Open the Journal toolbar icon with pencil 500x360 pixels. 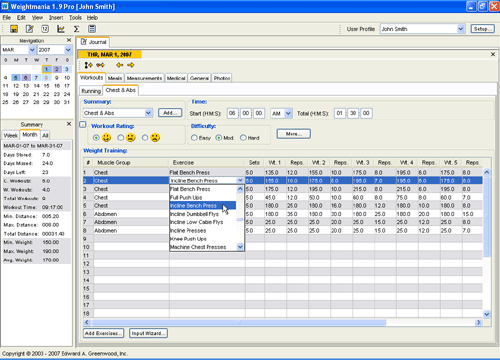(30, 29)
